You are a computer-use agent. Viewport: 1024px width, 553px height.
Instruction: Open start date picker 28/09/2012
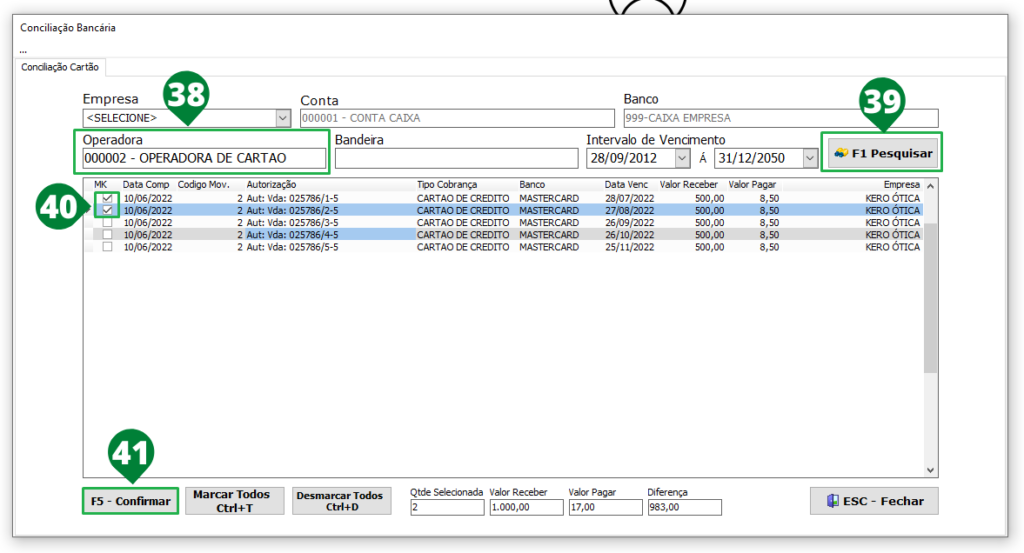point(682,158)
